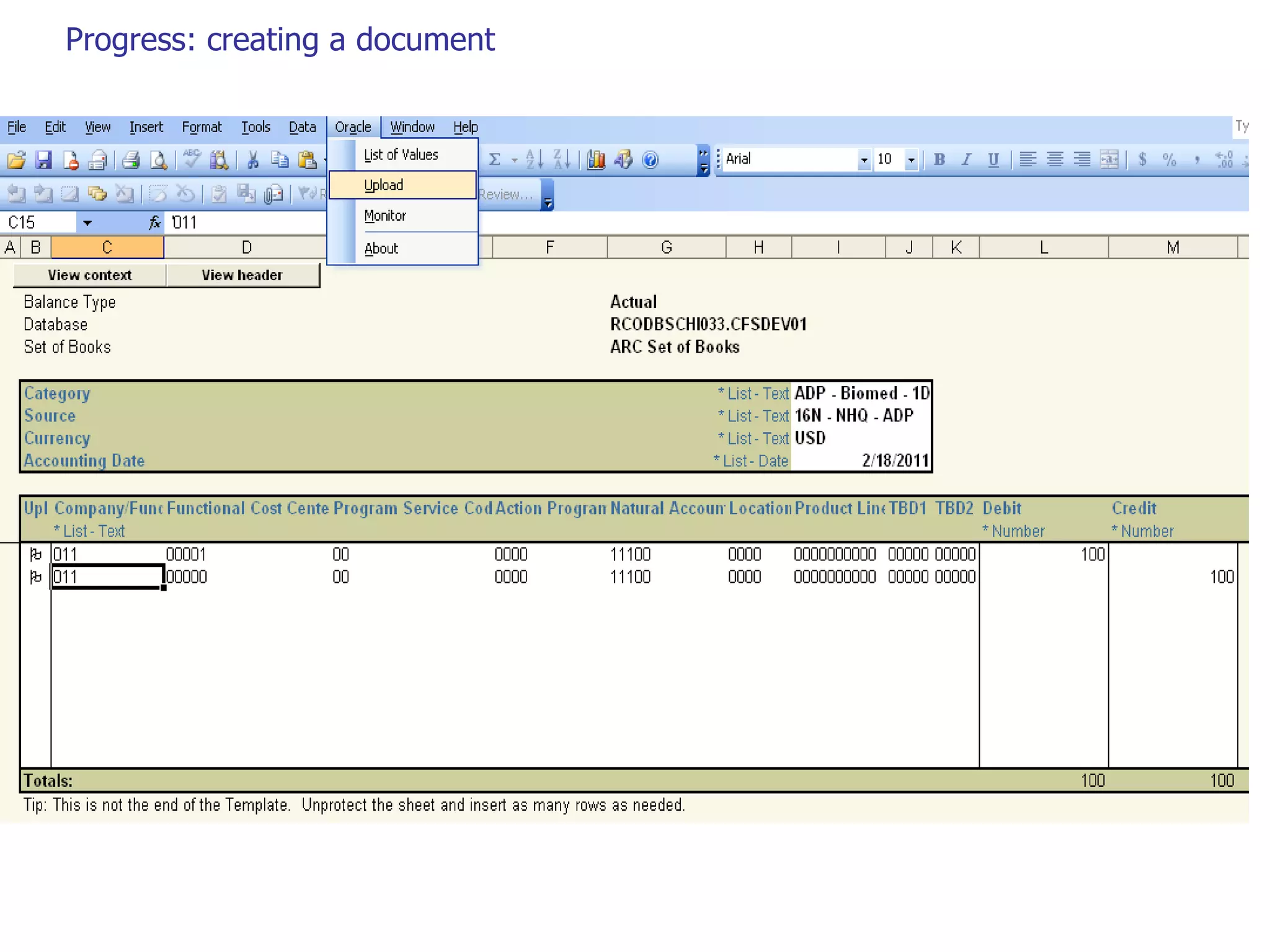Click the Permission document icon
Screen dimensions: 1270x952
point(71,160)
